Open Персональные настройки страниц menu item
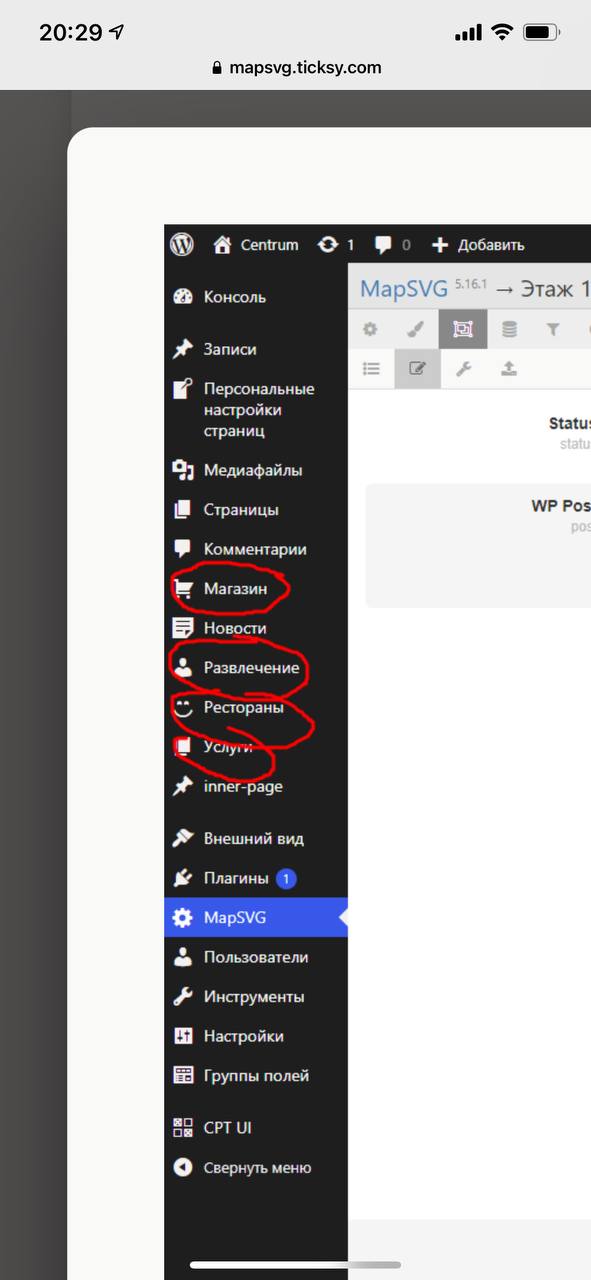This screenshot has height=1280, width=591. click(x=256, y=410)
